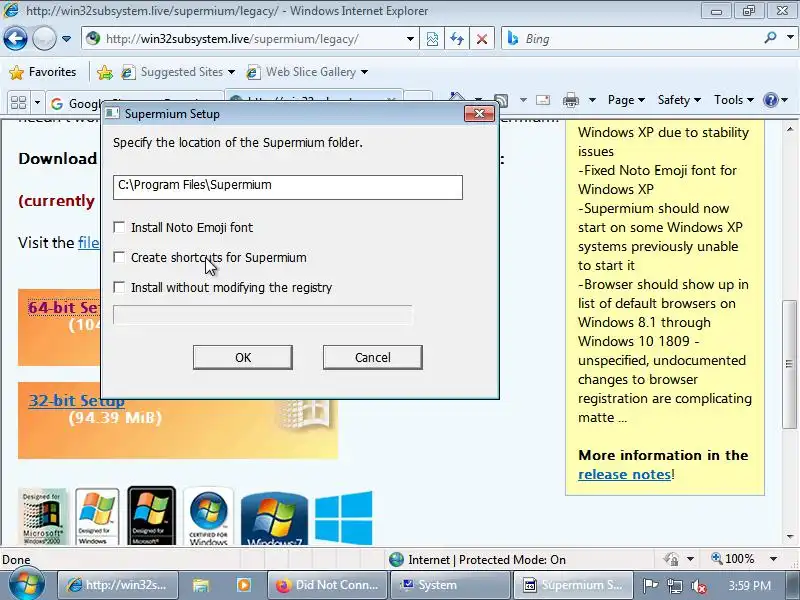Click the 32-bit Setup download link
Image resolution: width=800 pixels, height=600 pixels.
(x=77, y=401)
